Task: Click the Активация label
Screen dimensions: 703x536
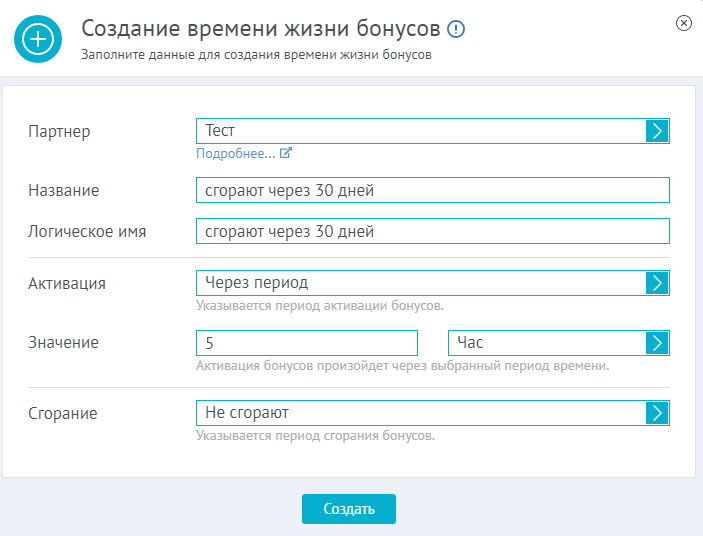Action: click(x=67, y=283)
